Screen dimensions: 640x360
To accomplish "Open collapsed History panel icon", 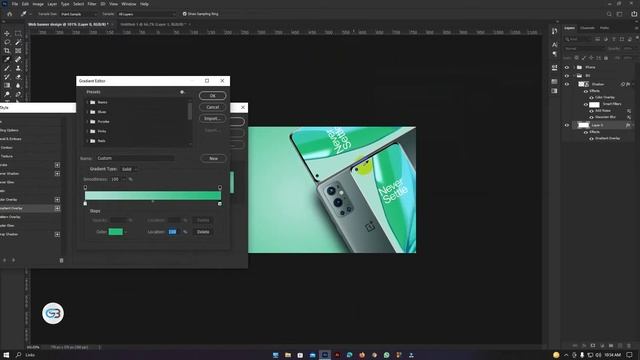I will pyautogui.click(x=554, y=31).
